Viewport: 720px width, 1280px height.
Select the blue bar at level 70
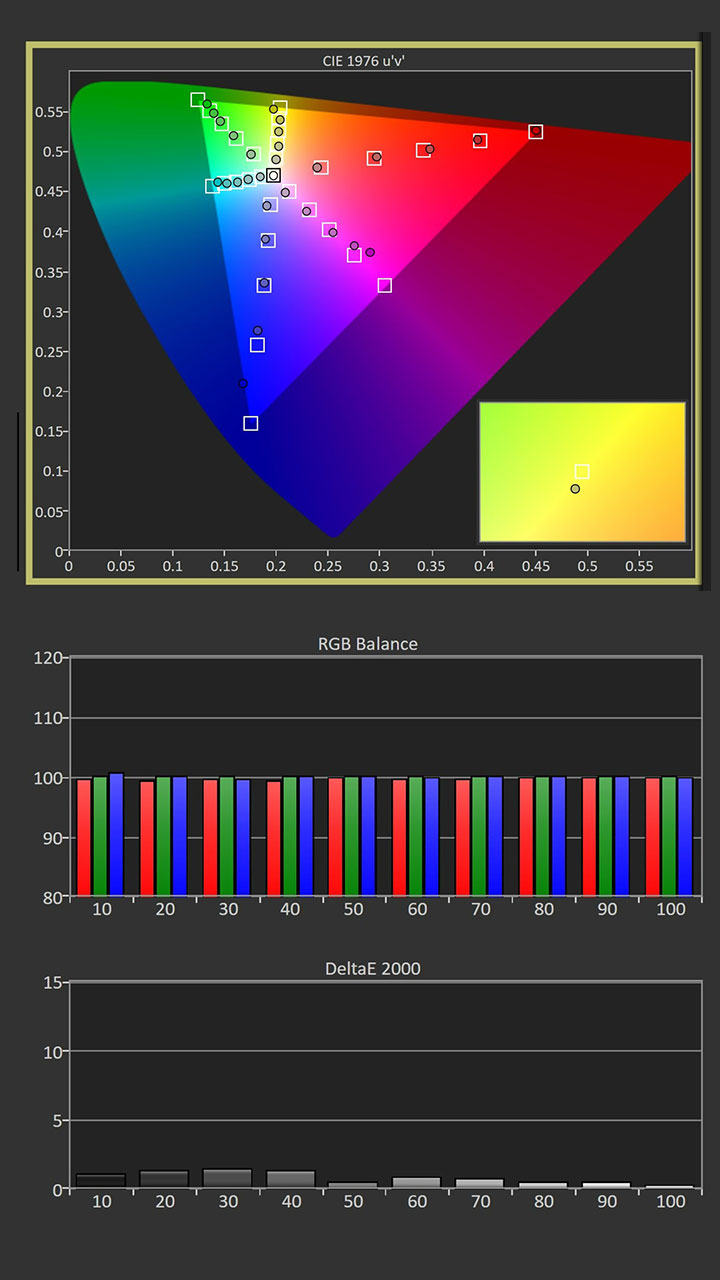(494, 836)
